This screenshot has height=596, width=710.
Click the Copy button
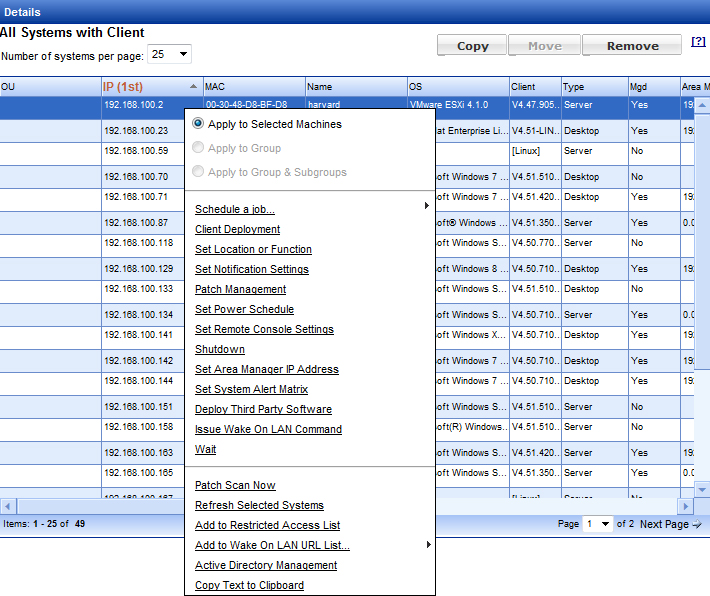(472, 46)
